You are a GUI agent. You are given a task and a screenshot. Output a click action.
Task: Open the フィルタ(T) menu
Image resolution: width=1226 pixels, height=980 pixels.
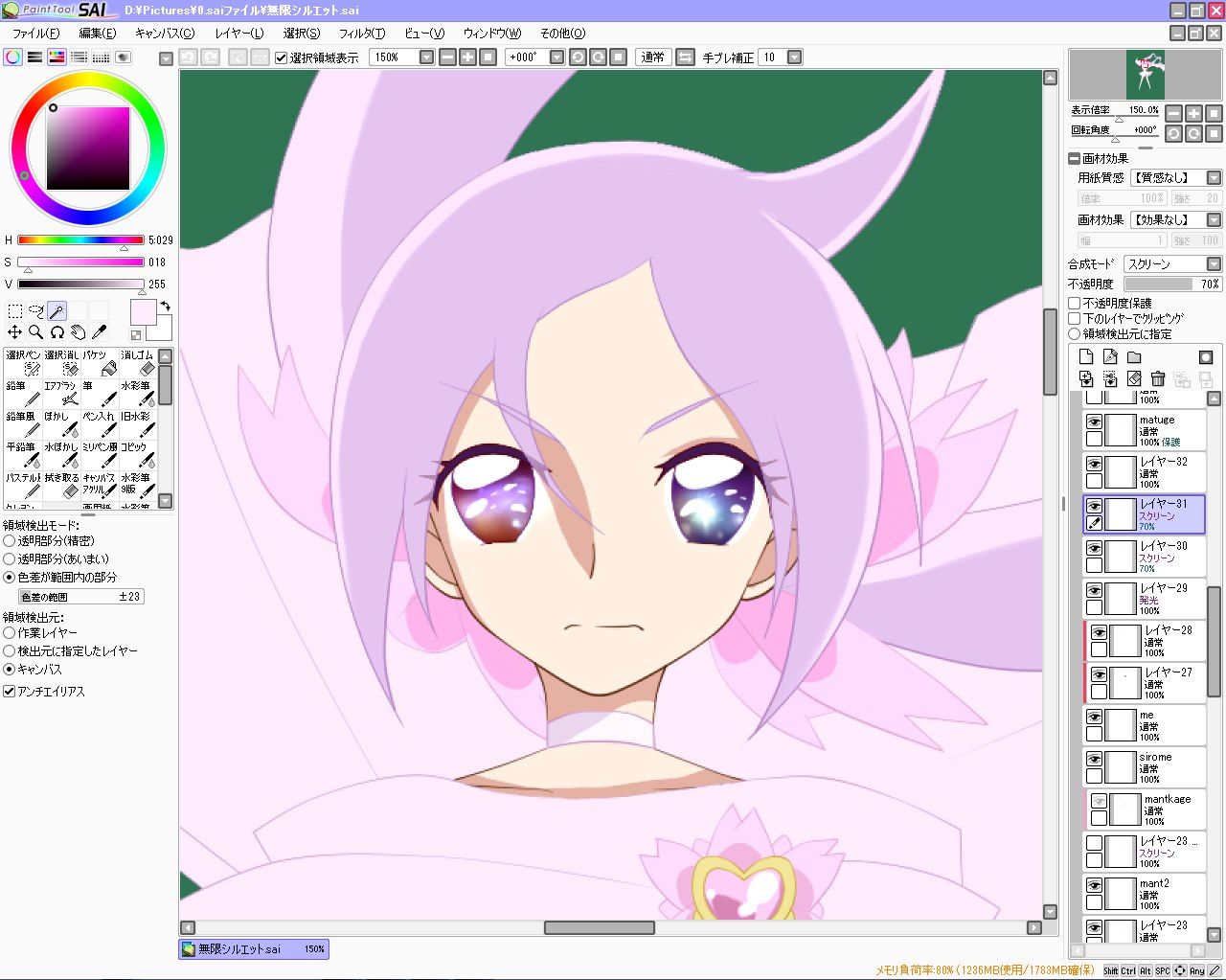[x=362, y=34]
